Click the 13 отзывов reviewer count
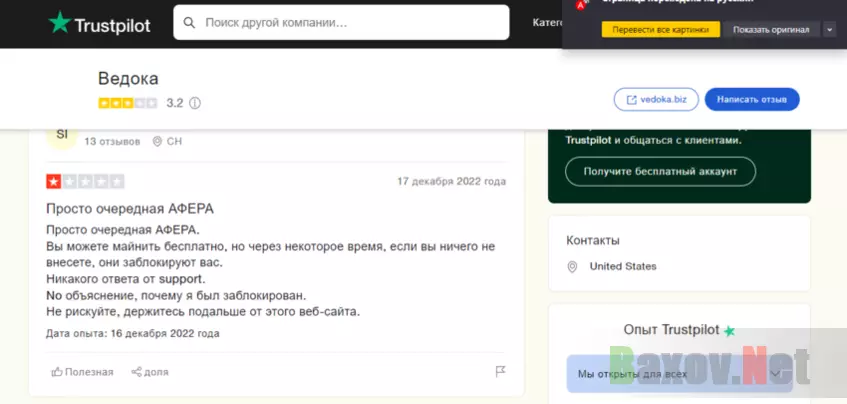 click(x=112, y=142)
